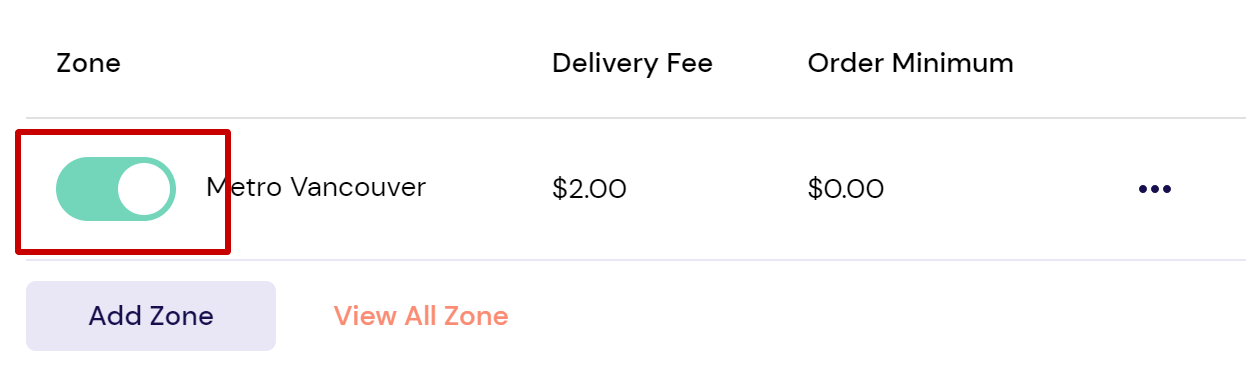
Task: View all zones using the orange link
Action: 421,316
